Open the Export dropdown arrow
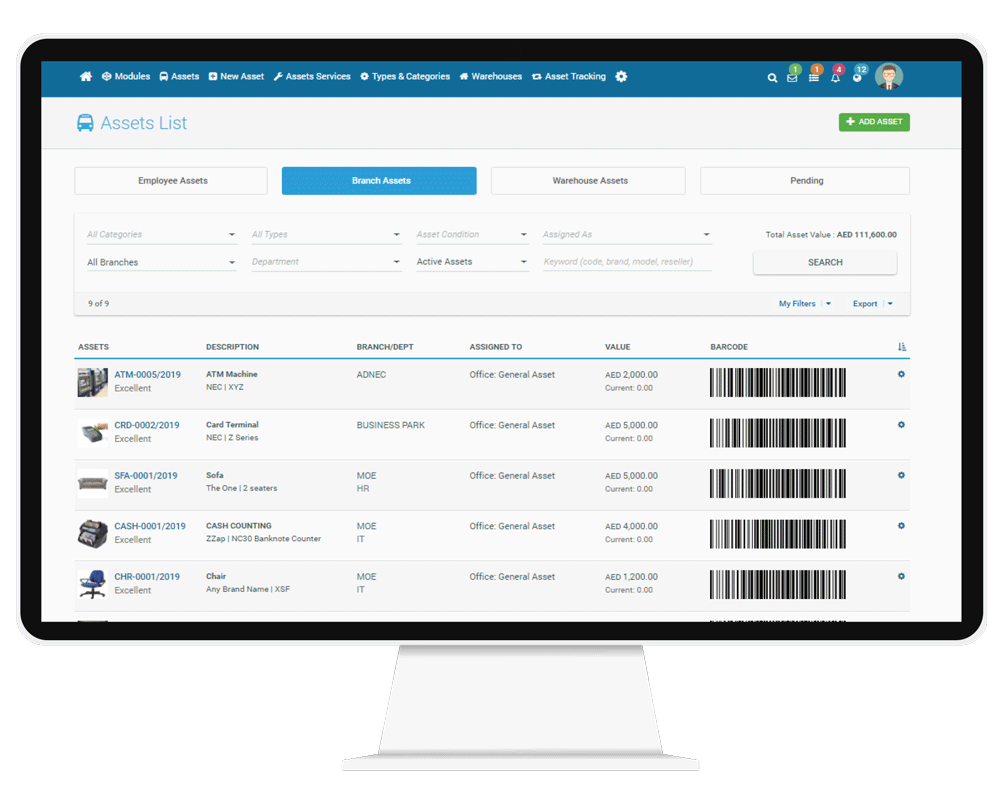Image resolution: width=1000 pixels, height=792 pixels. click(x=890, y=304)
